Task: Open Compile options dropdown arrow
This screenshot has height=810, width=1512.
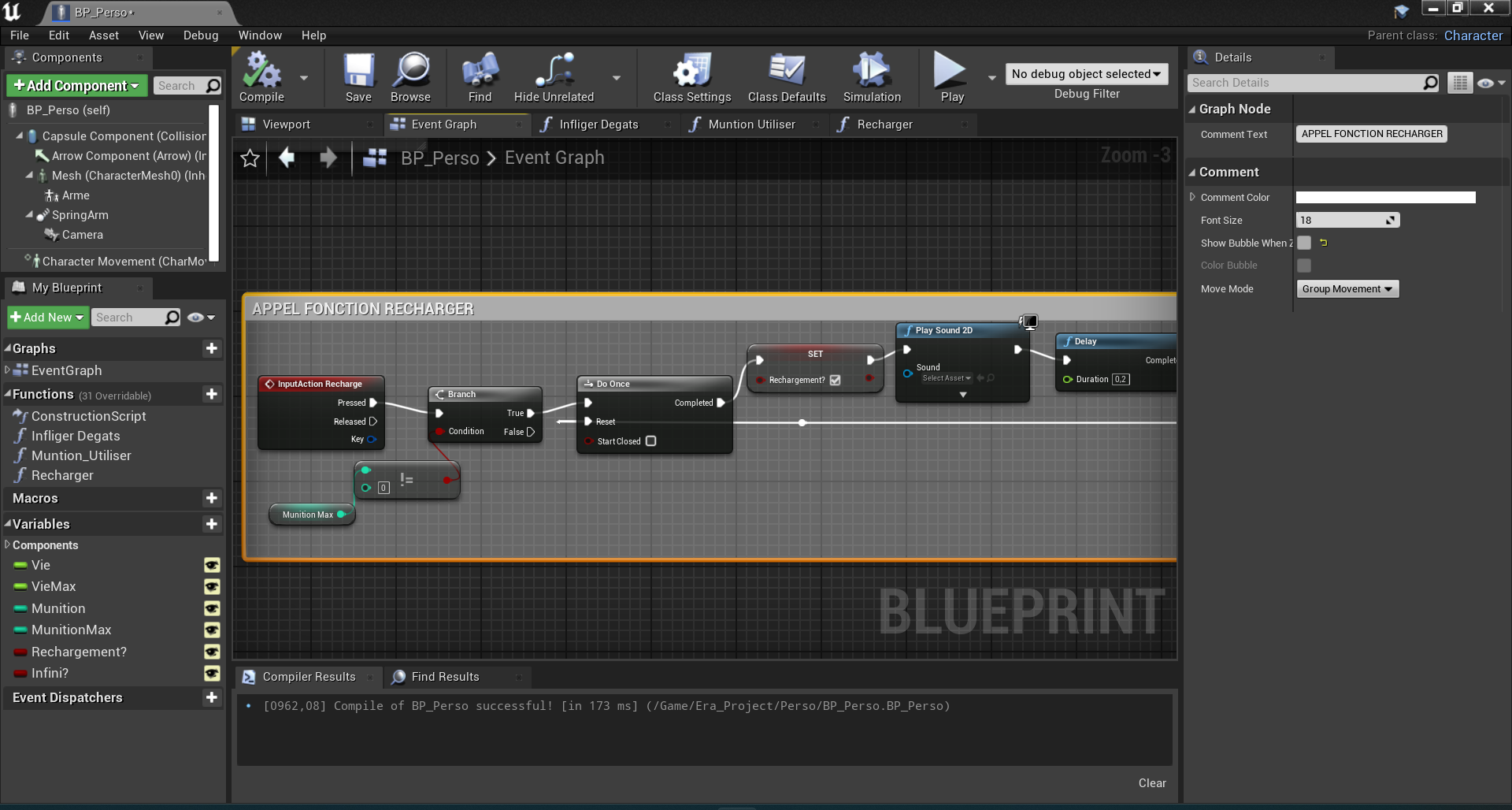Action: [304, 78]
